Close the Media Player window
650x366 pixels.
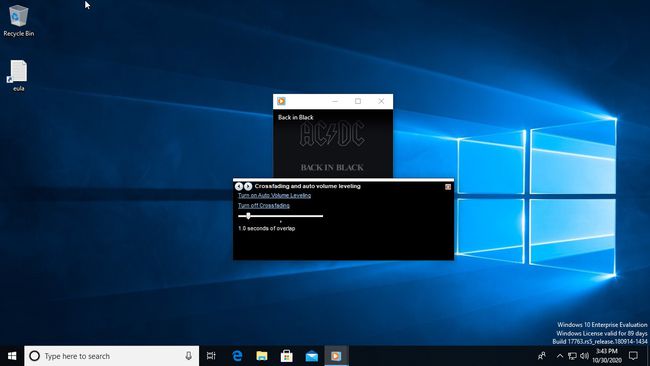coord(381,101)
